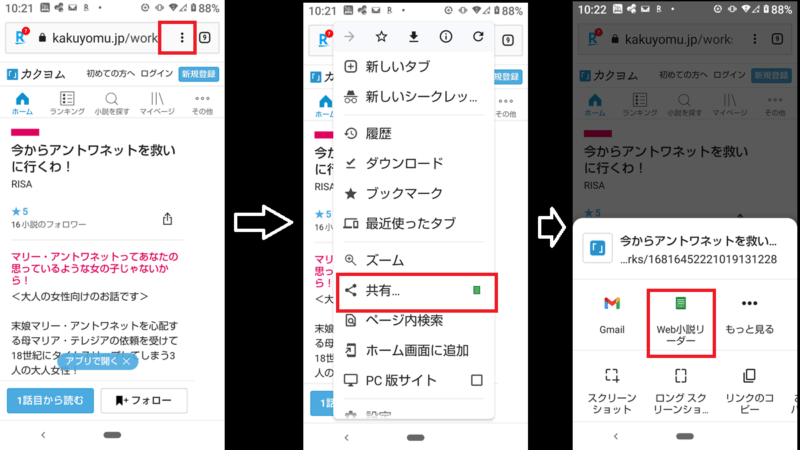Select ズーム from the menu
Image resolution: width=800 pixels, height=450 pixels.
pos(414,260)
